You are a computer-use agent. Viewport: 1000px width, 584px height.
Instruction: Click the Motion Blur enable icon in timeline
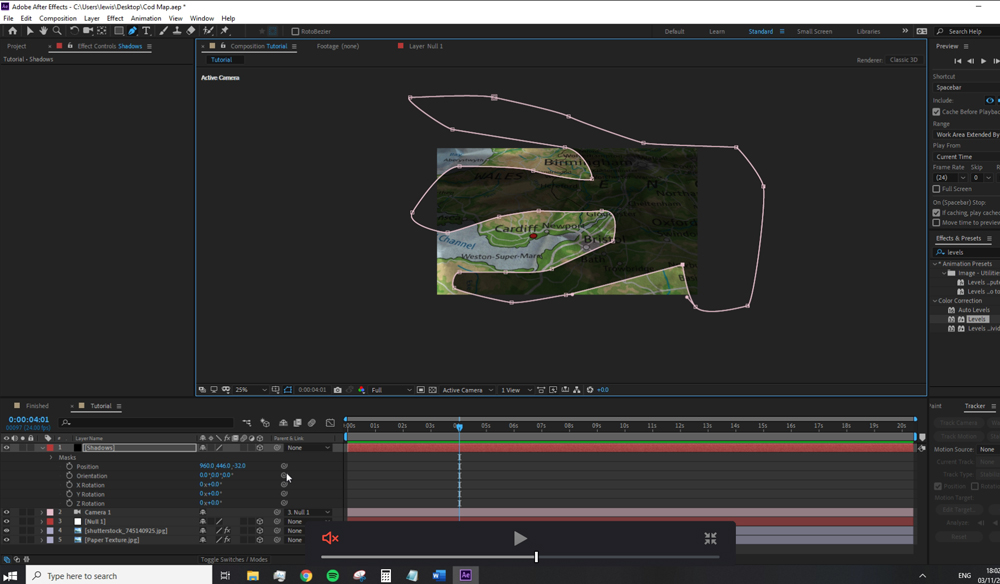click(x=312, y=423)
